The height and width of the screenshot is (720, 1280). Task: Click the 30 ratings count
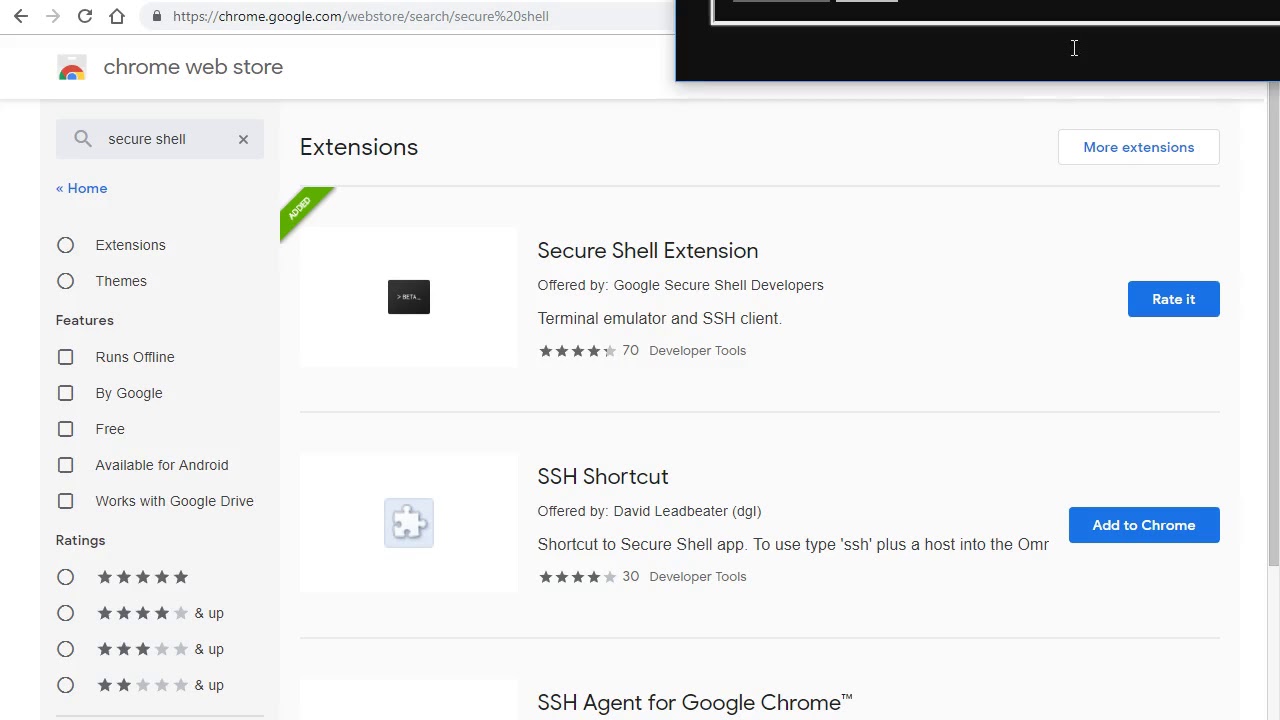[x=630, y=577]
